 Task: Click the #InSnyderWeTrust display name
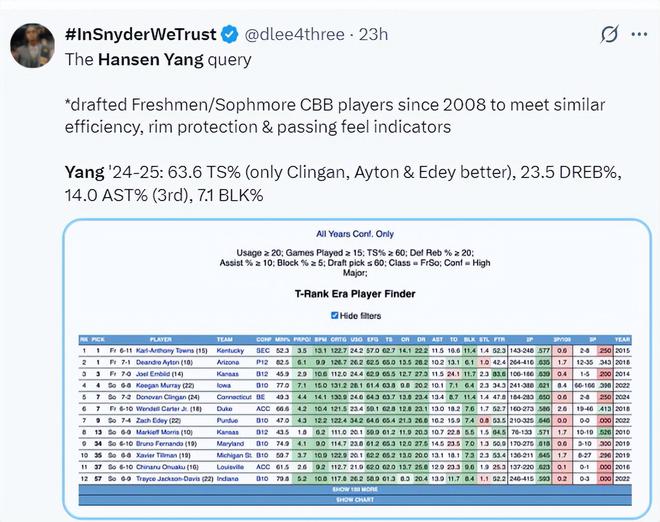pyautogui.click(x=141, y=34)
